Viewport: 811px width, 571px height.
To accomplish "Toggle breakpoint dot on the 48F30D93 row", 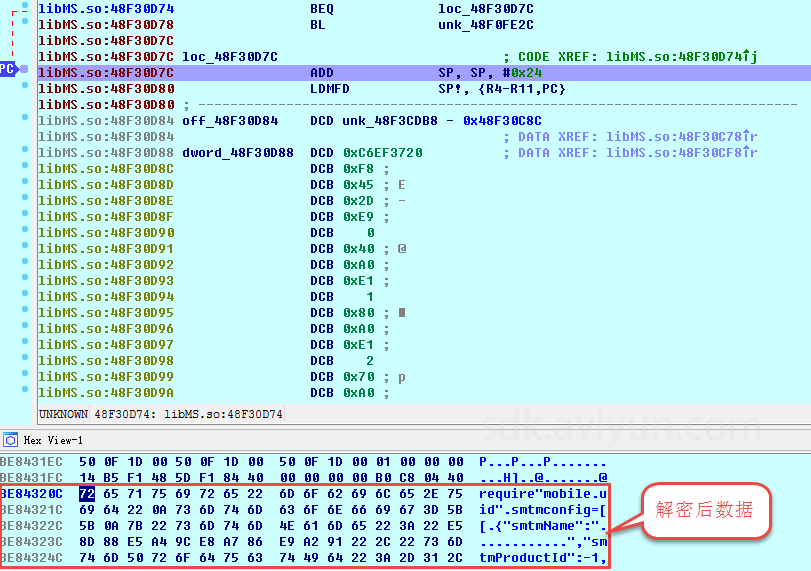I will pyautogui.click(x=25, y=278).
